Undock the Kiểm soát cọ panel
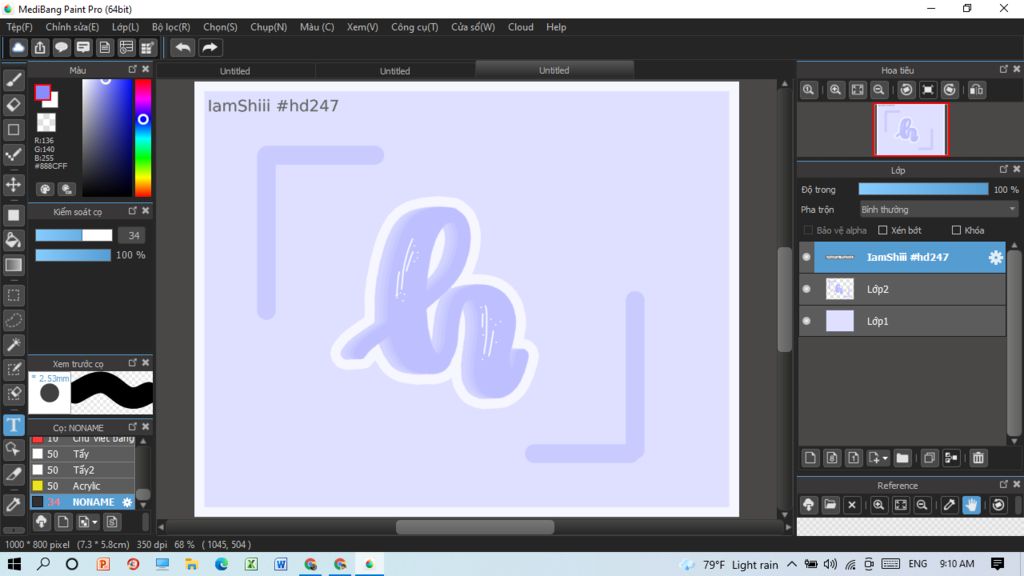This screenshot has width=1024, height=576. tap(133, 211)
